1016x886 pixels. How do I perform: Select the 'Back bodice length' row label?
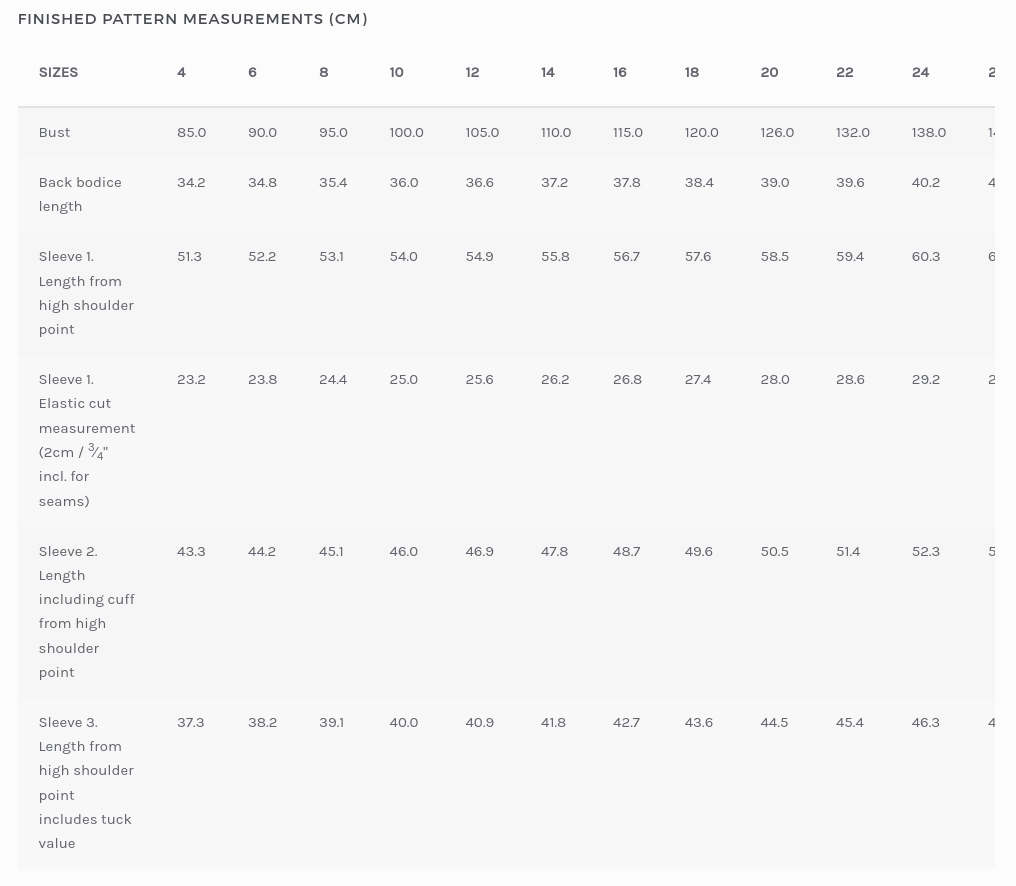[x=80, y=194]
